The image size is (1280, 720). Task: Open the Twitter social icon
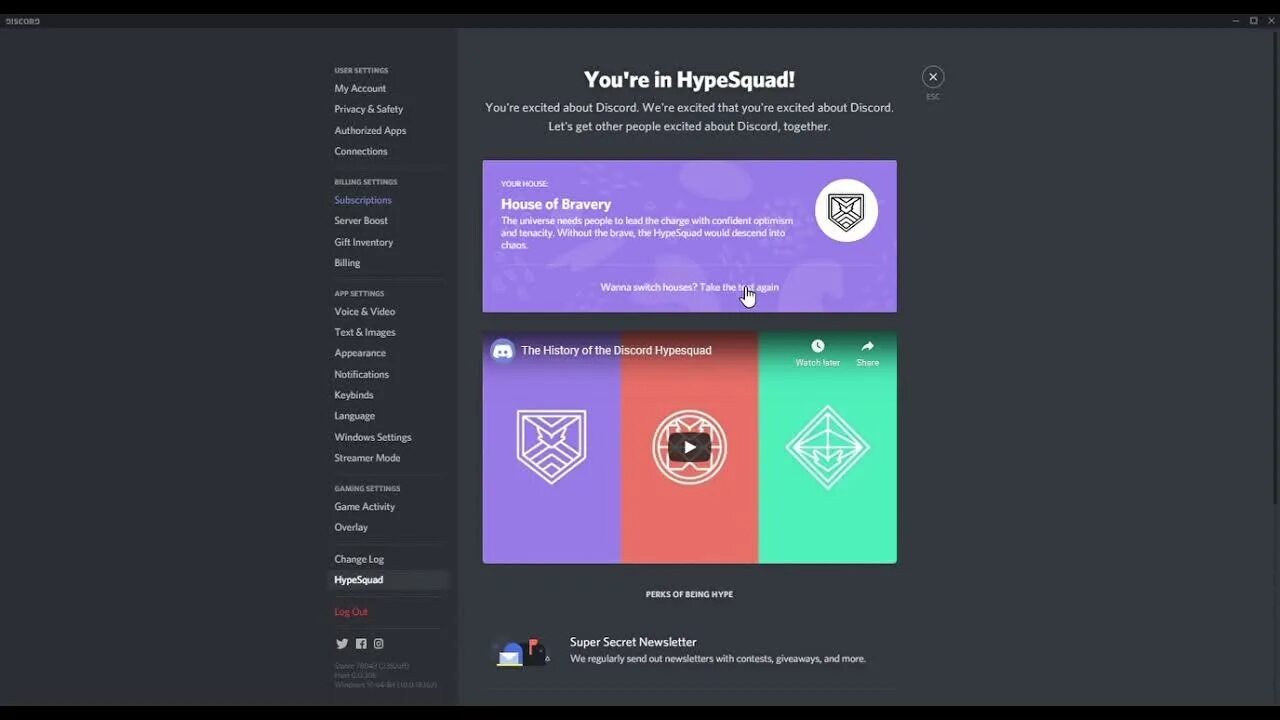click(342, 644)
